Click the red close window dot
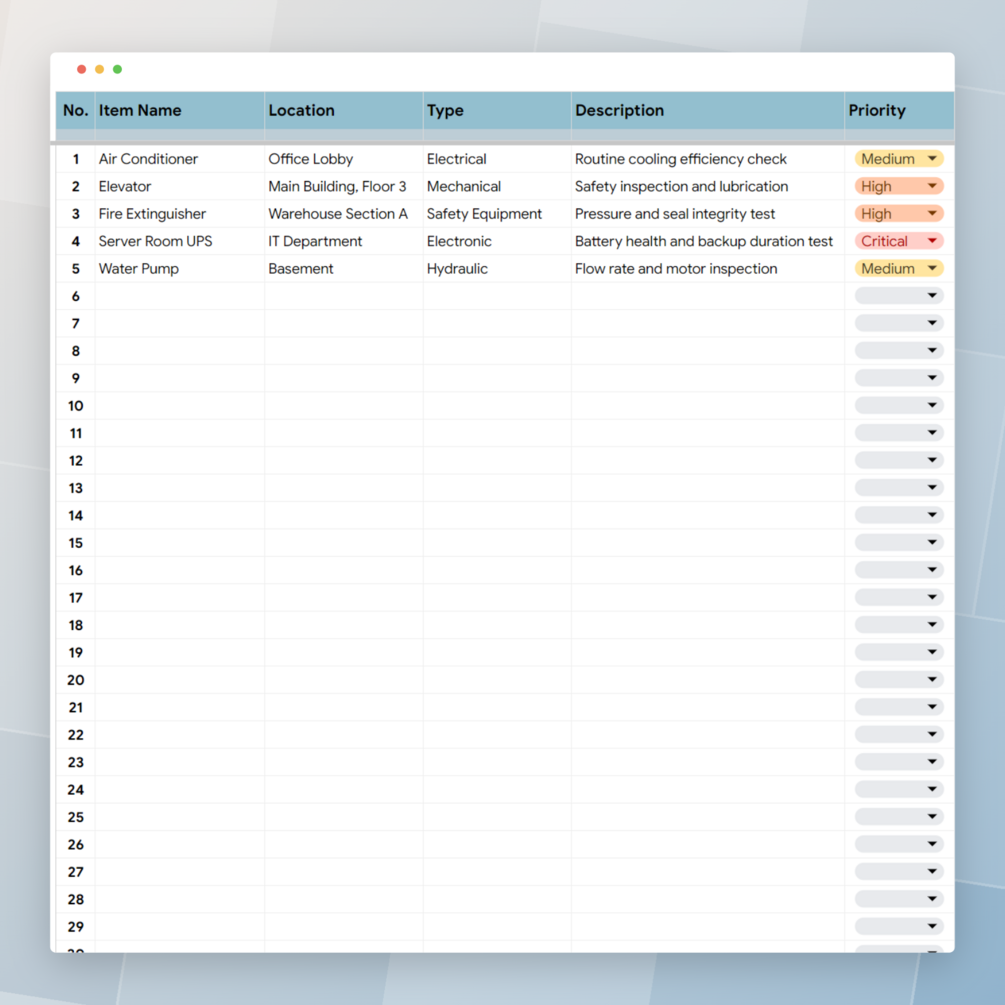This screenshot has width=1005, height=1005. point(81,69)
